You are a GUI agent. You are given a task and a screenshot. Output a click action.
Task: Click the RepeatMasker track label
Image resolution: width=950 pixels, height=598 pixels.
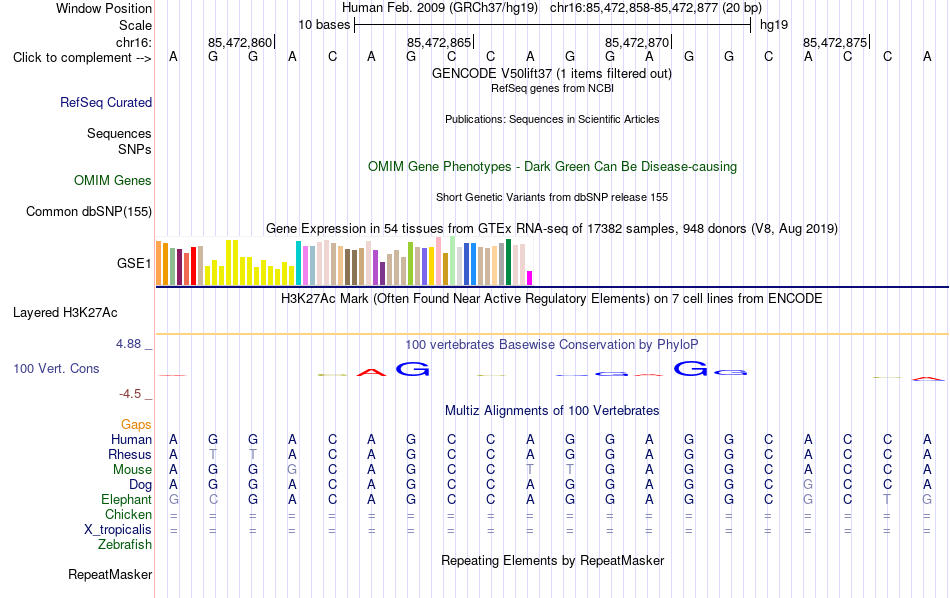pos(110,574)
